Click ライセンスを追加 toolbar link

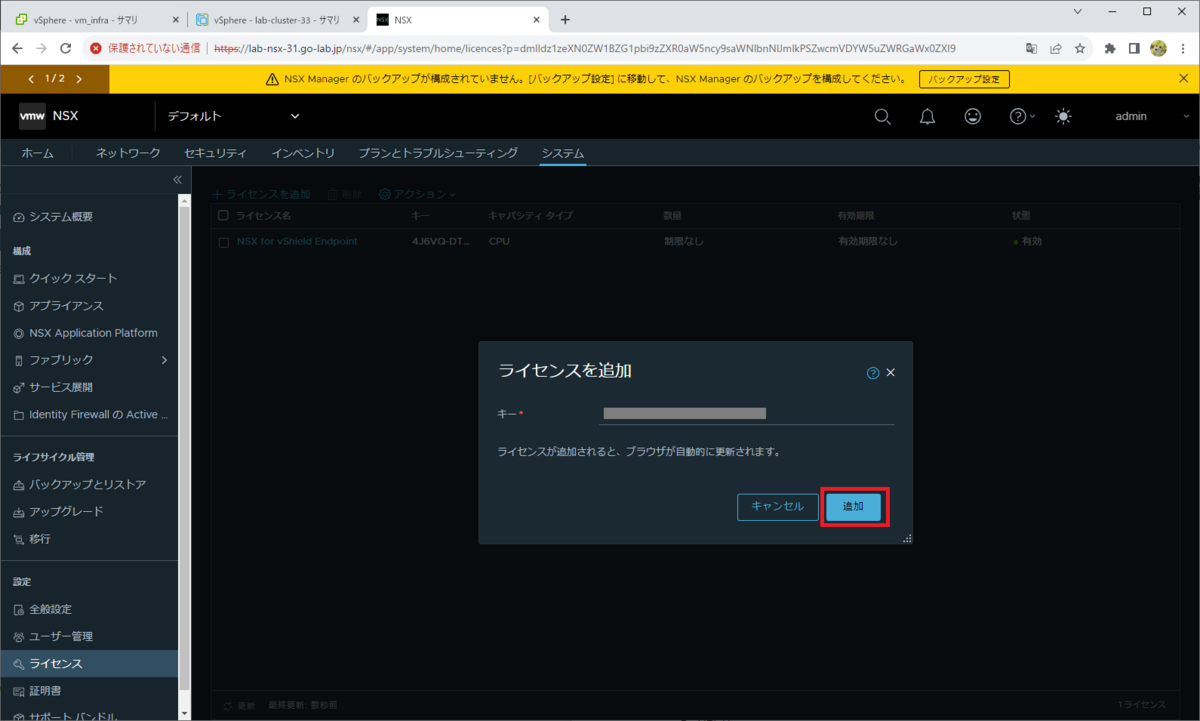[x=261, y=194]
